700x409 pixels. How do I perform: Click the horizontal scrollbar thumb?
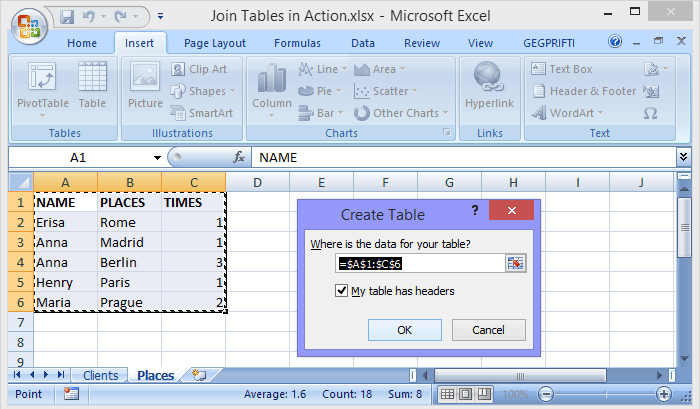point(520,376)
